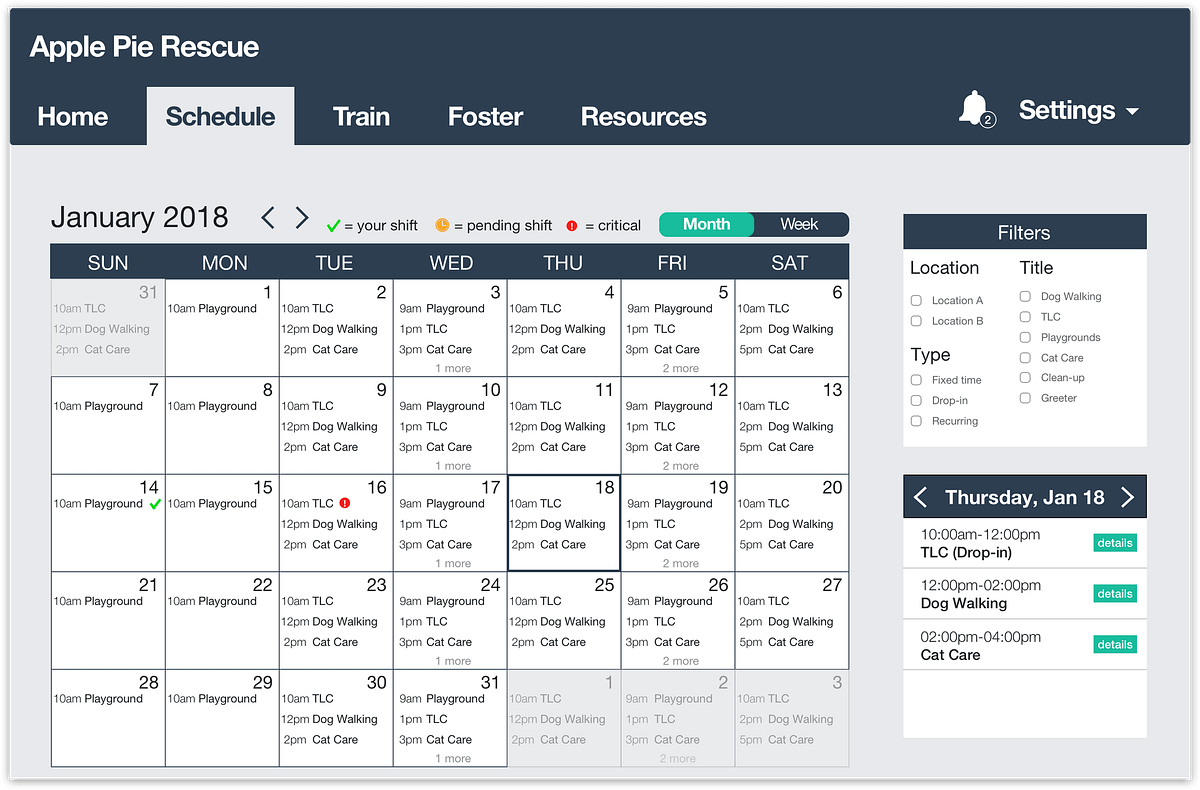This screenshot has width=1200, height=790.
Task: Select the January 25 calendar cell
Action: [x=563, y=620]
